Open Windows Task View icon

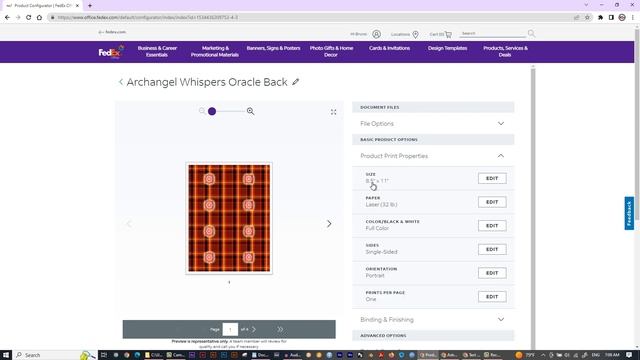(104, 355)
